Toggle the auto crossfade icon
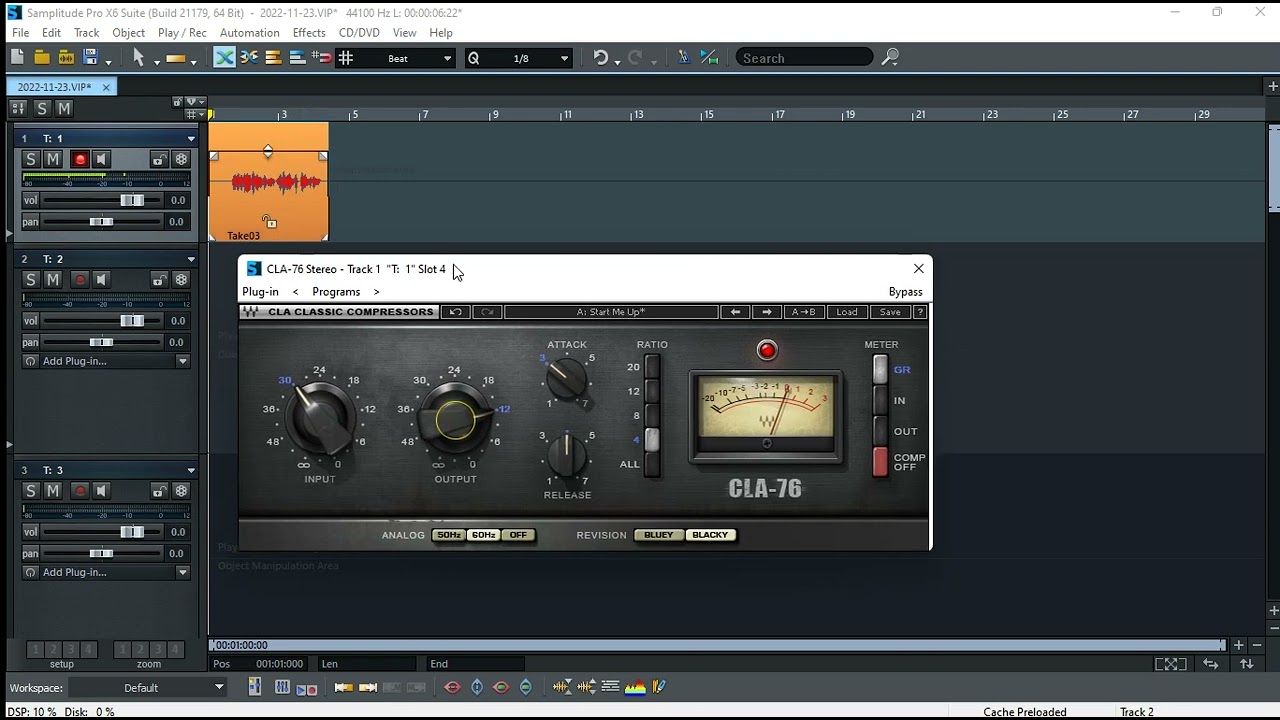 coord(225,58)
